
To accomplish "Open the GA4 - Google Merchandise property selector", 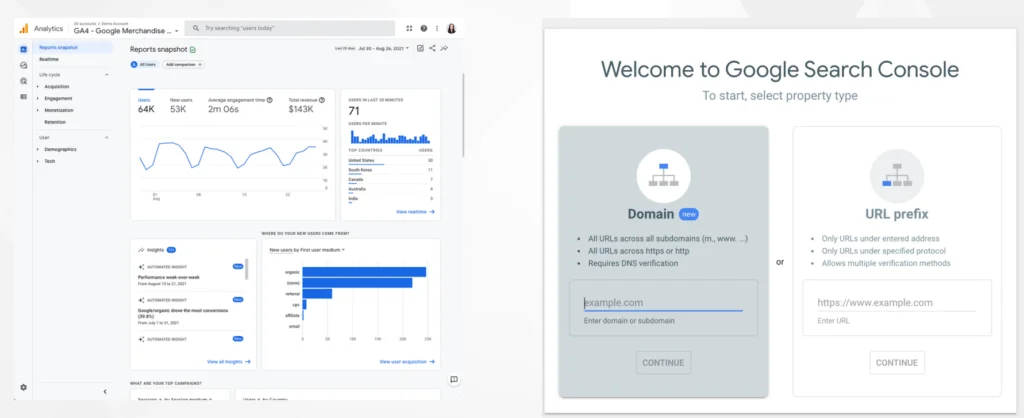I will tap(126, 31).
